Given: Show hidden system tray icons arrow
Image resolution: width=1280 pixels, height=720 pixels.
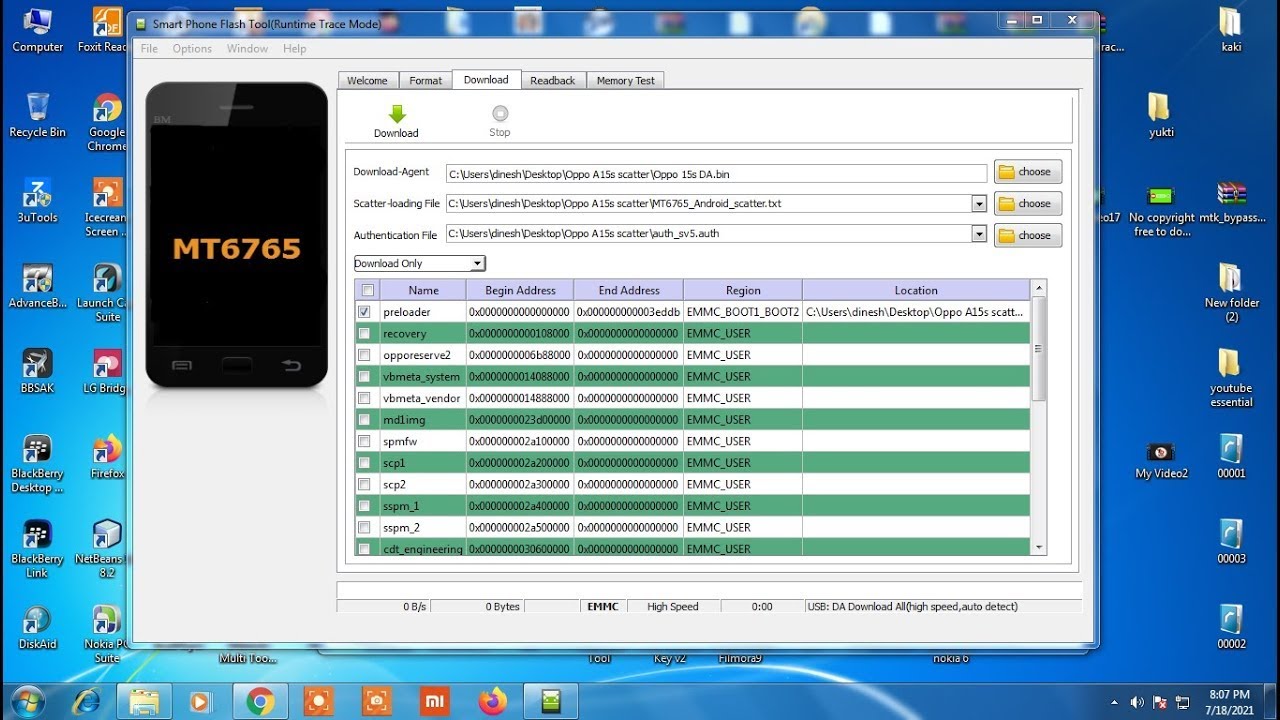Looking at the screenshot, I should pos(1115,702).
